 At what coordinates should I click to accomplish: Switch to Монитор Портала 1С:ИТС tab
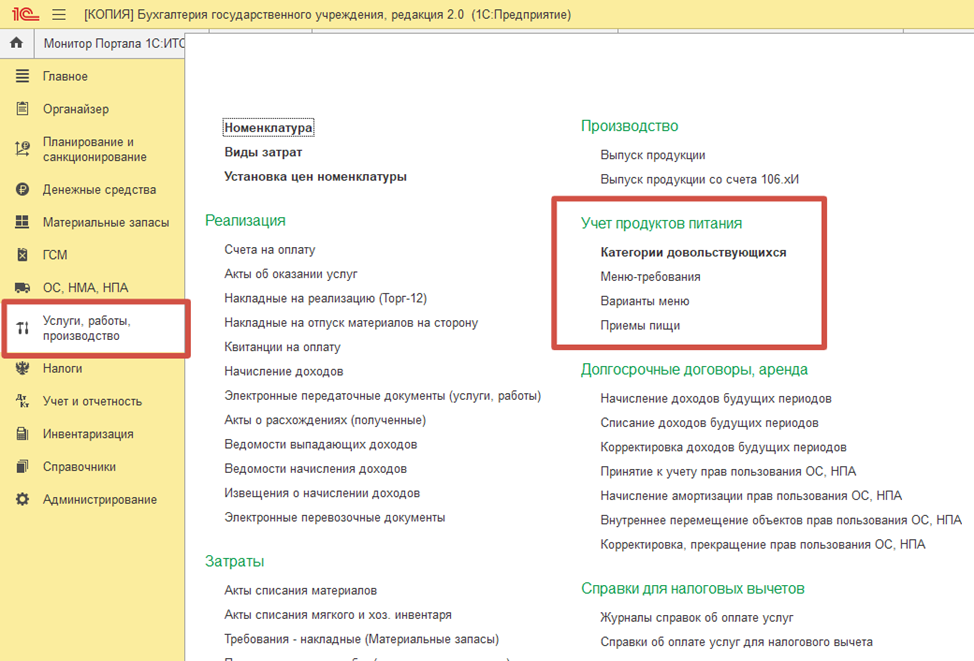[x=114, y=43]
